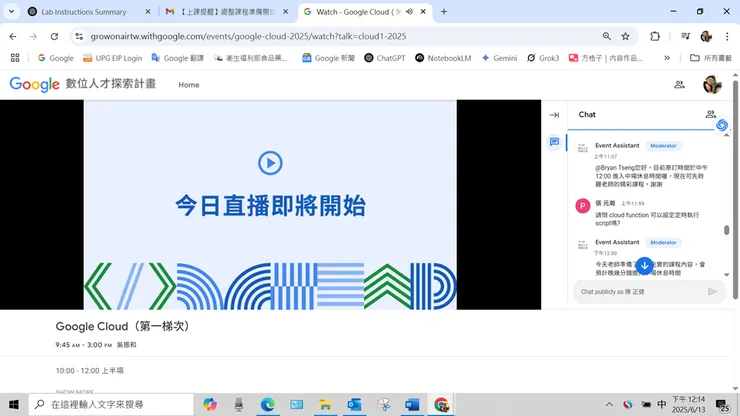The height and width of the screenshot is (416, 740).
Task: Play the livestream video
Action: (x=270, y=163)
